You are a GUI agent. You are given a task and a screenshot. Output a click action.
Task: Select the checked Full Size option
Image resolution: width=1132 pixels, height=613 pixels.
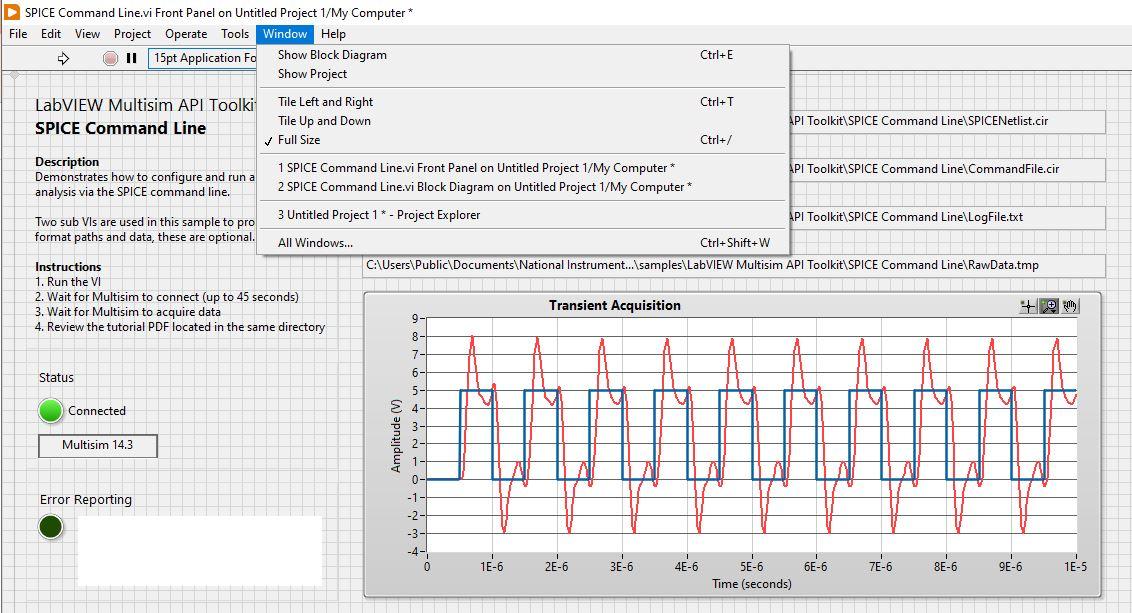tap(521, 140)
